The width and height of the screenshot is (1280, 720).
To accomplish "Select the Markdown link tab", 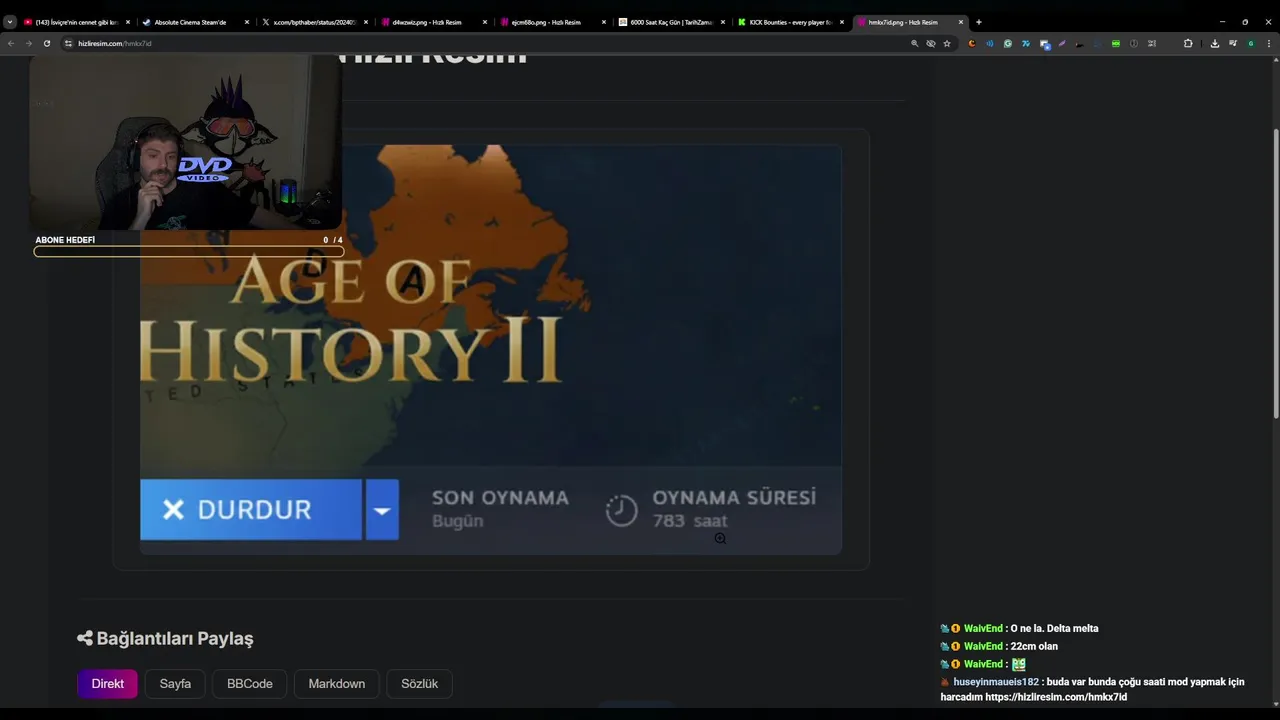I will (337, 684).
